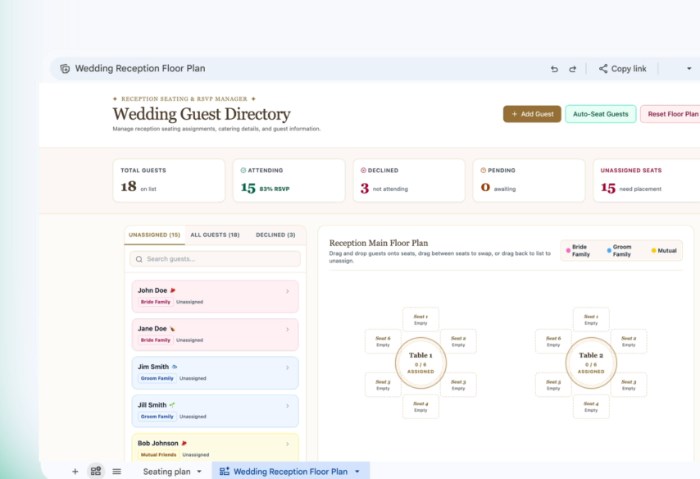Image resolution: width=700 pixels, height=479 pixels.
Task: Click the Bride Family tag on John Doe
Action: 155,302
